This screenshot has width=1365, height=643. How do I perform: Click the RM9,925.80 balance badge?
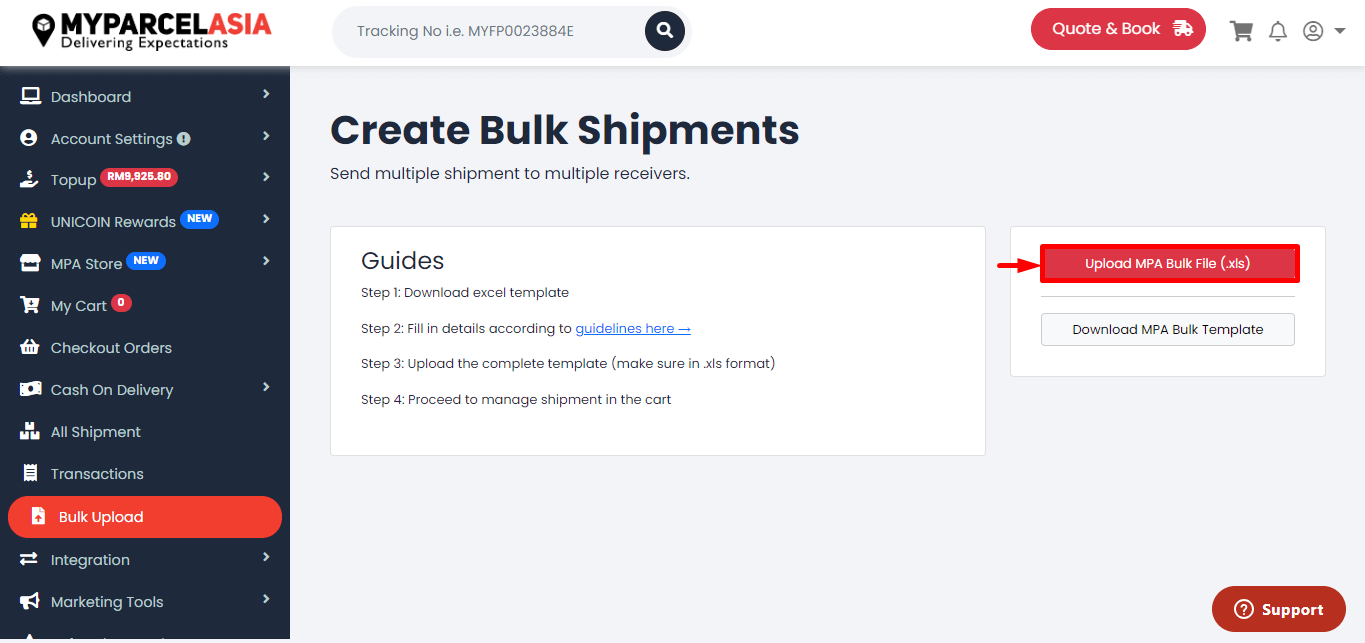tap(139, 177)
